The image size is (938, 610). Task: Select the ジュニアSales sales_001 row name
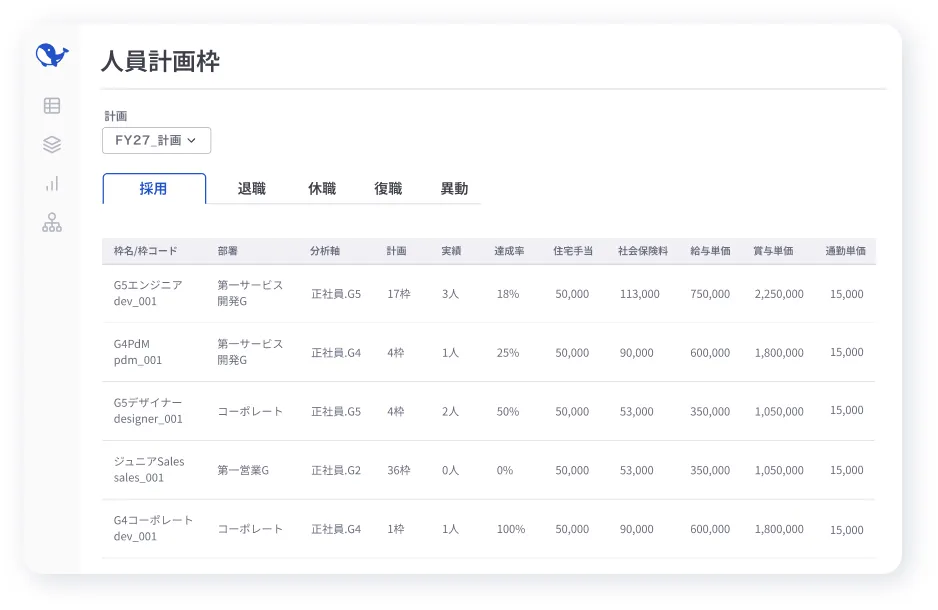click(x=149, y=469)
